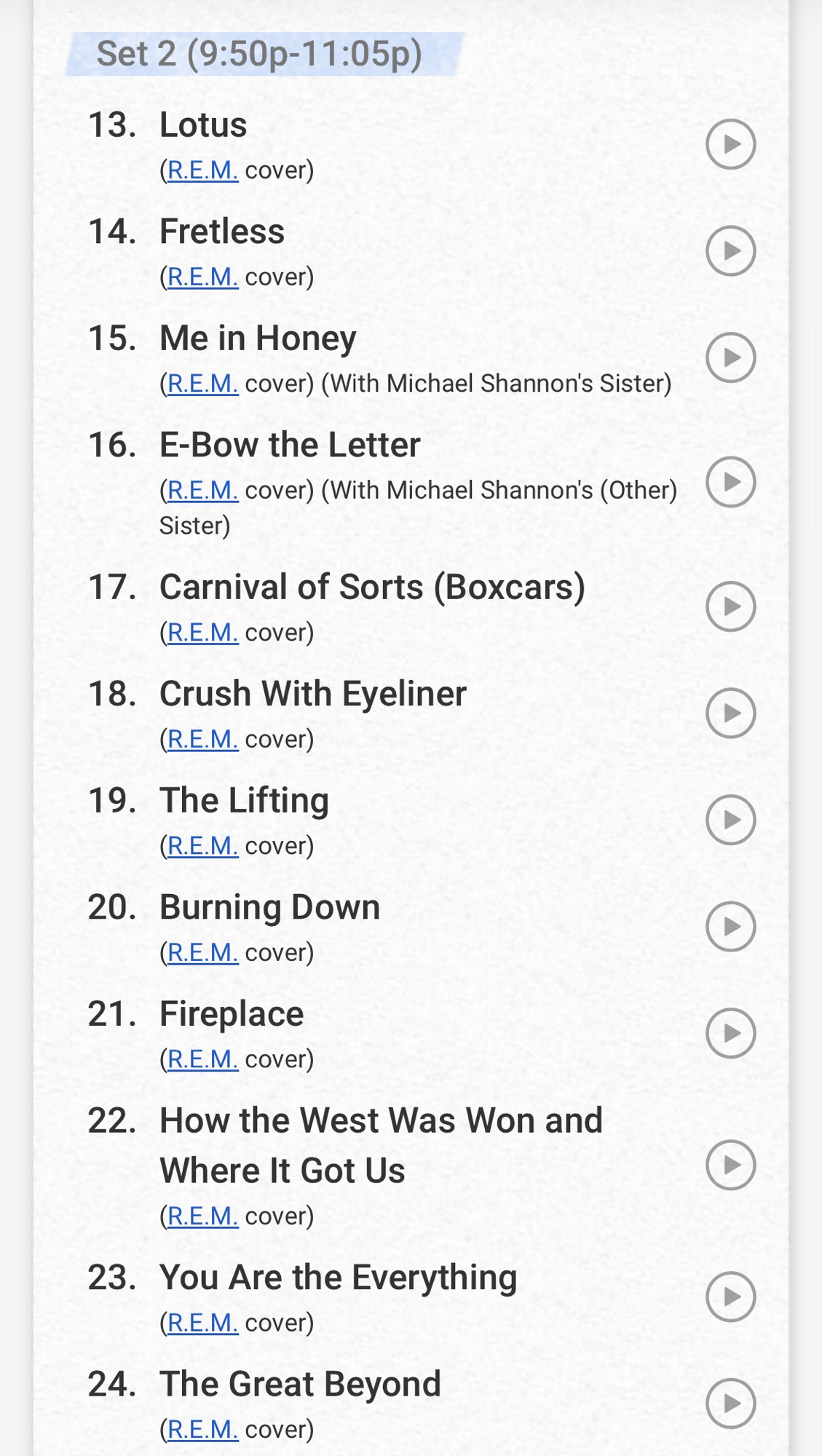Play How the West Was Won
Viewport: 822px width, 1456px height.
pyautogui.click(x=730, y=1165)
